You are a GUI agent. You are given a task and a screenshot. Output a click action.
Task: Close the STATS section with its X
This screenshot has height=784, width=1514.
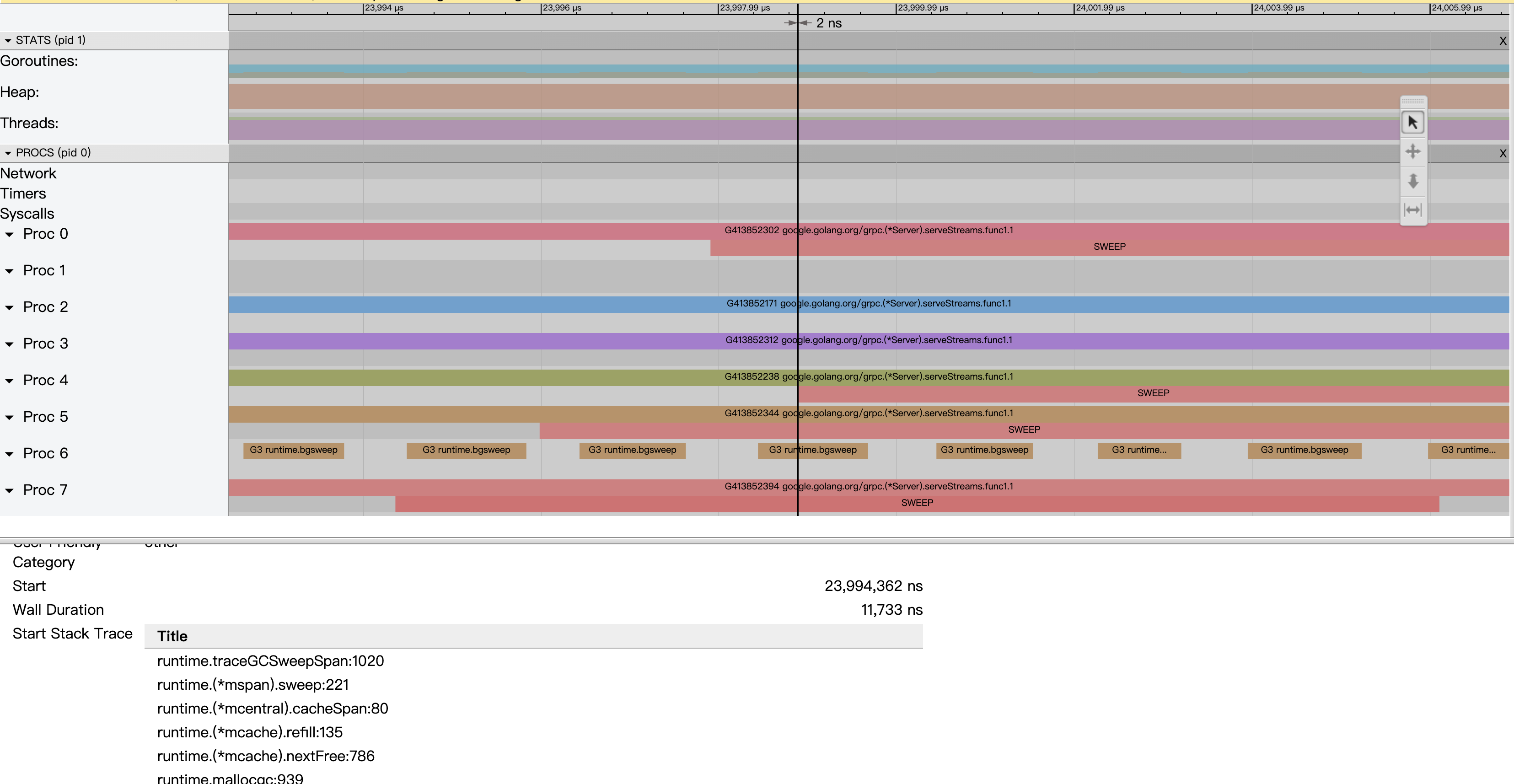point(1502,41)
